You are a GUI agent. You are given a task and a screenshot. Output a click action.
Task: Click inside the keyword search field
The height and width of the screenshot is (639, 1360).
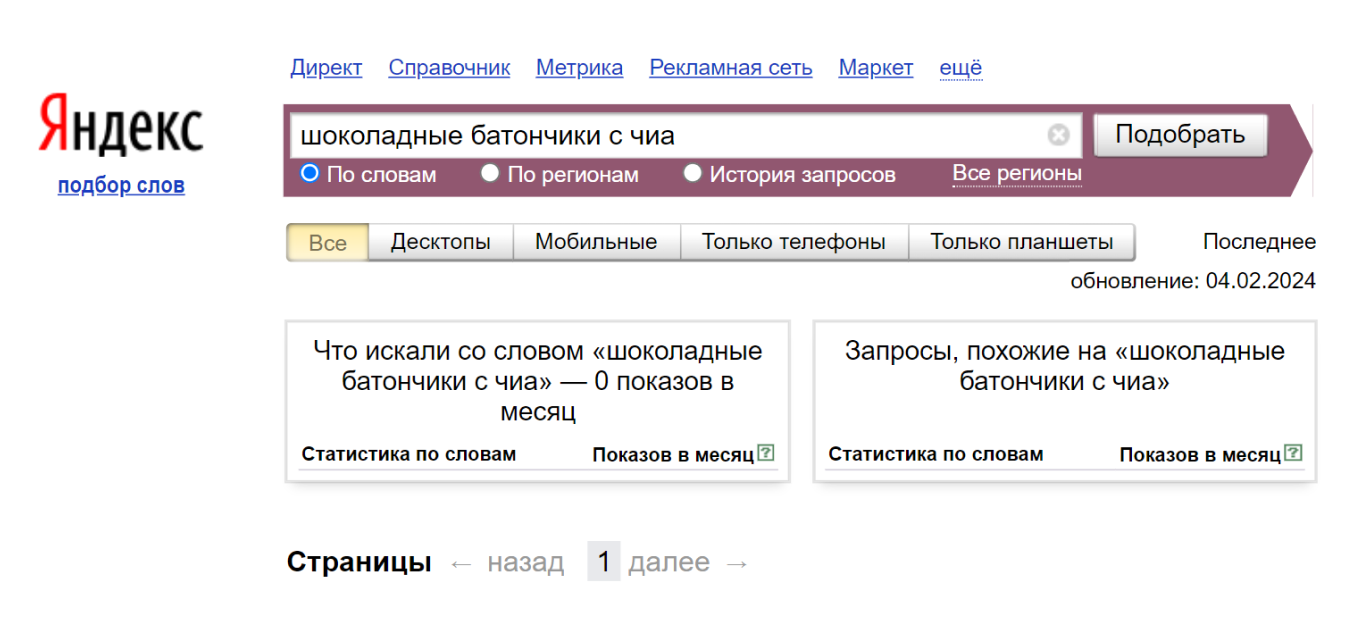[x=650, y=135]
